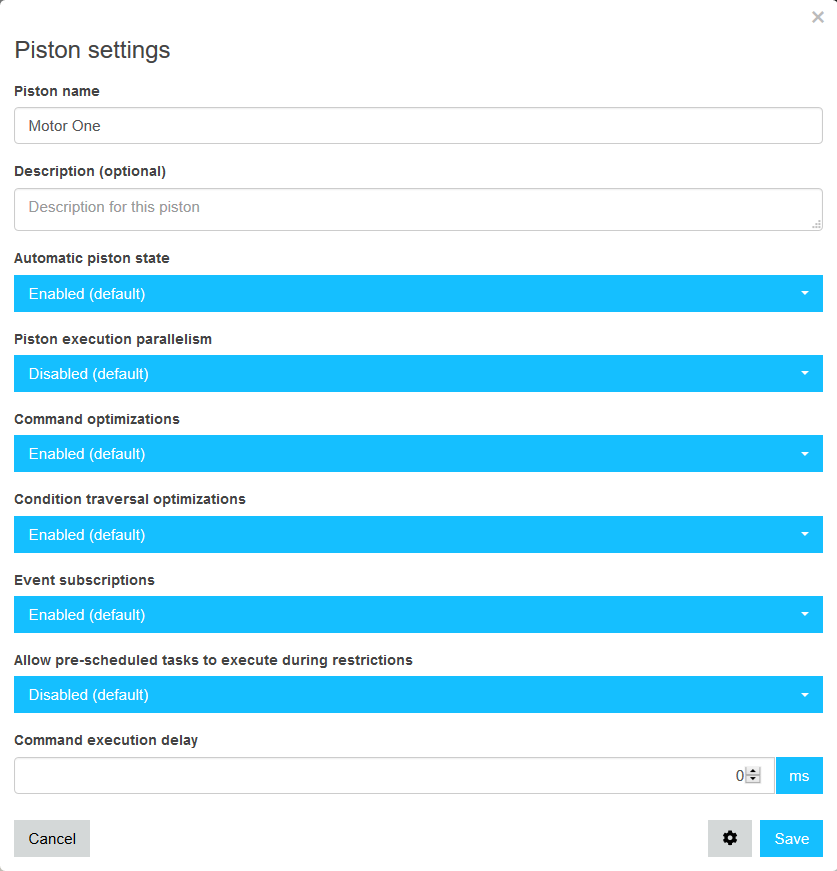Viewport: 837px width, 871px height.
Task: Click the Description for this piston field
Action: 418,209
